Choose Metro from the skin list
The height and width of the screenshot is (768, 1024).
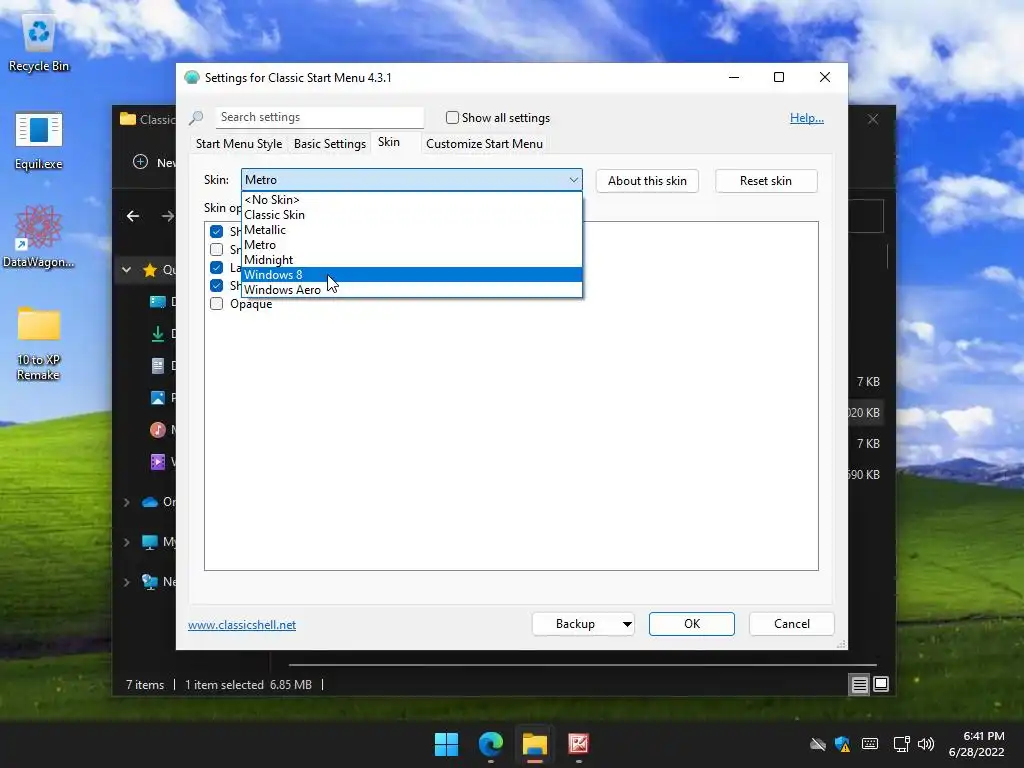pos(411,245)
